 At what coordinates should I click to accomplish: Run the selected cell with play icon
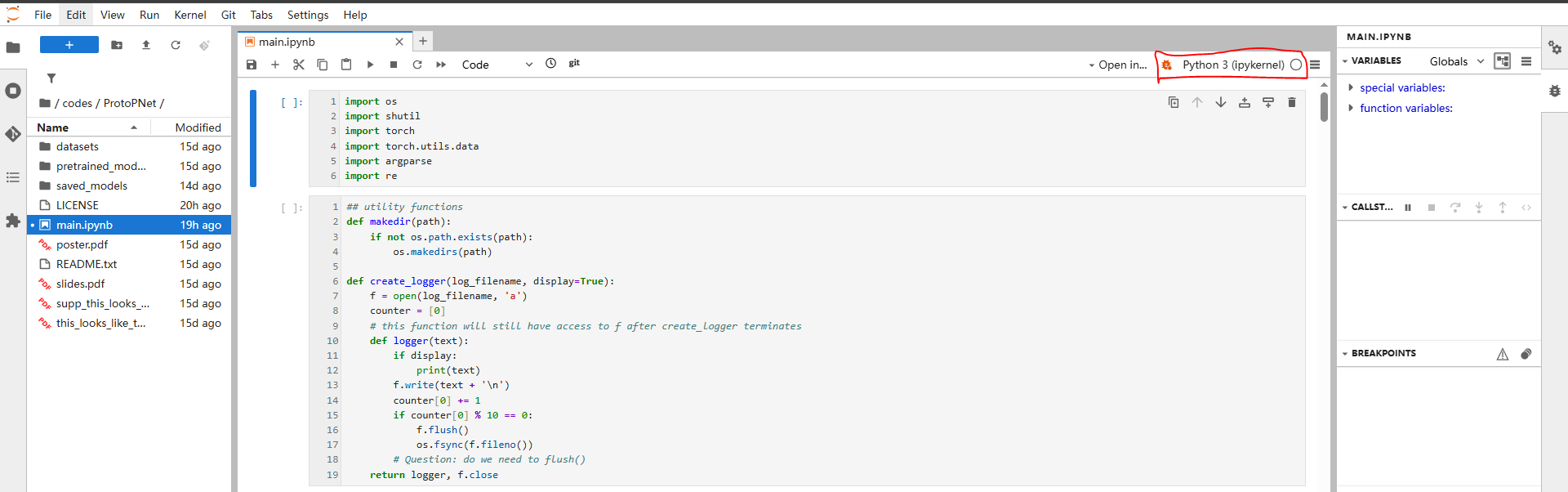(370, 65)
